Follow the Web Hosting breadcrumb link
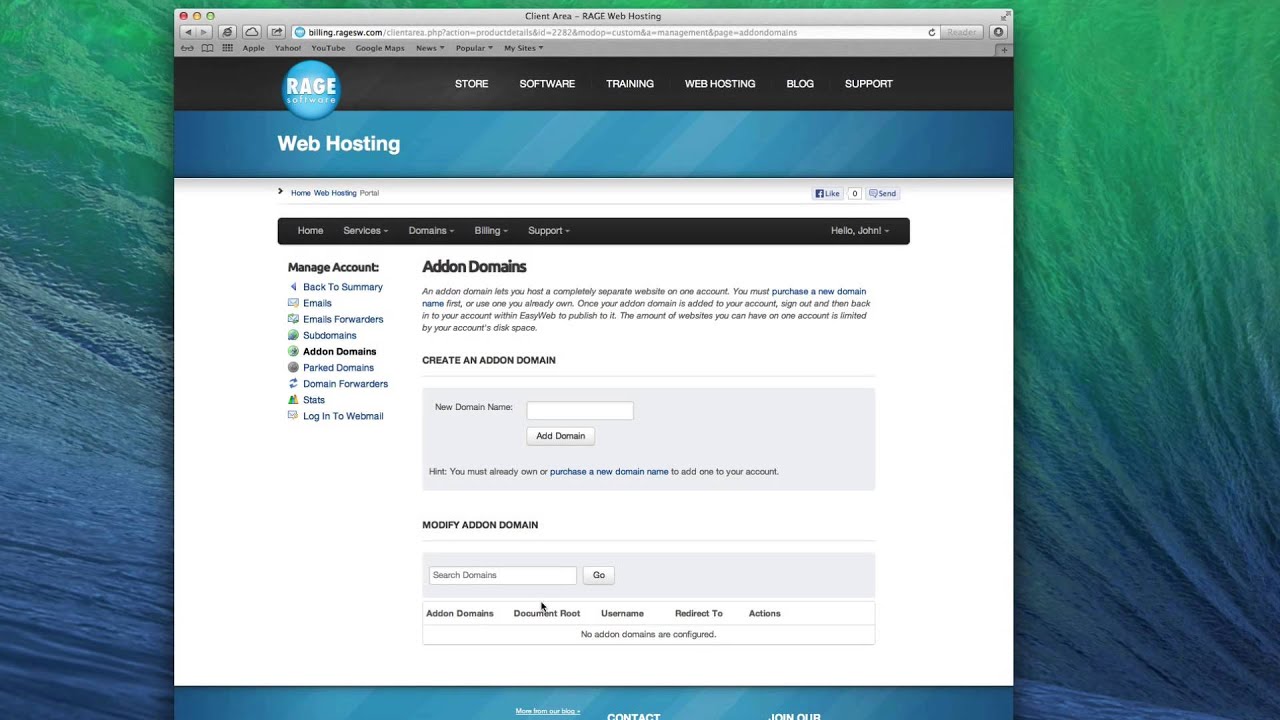The height and width of the screenshot is (720, 1280). 335,193
